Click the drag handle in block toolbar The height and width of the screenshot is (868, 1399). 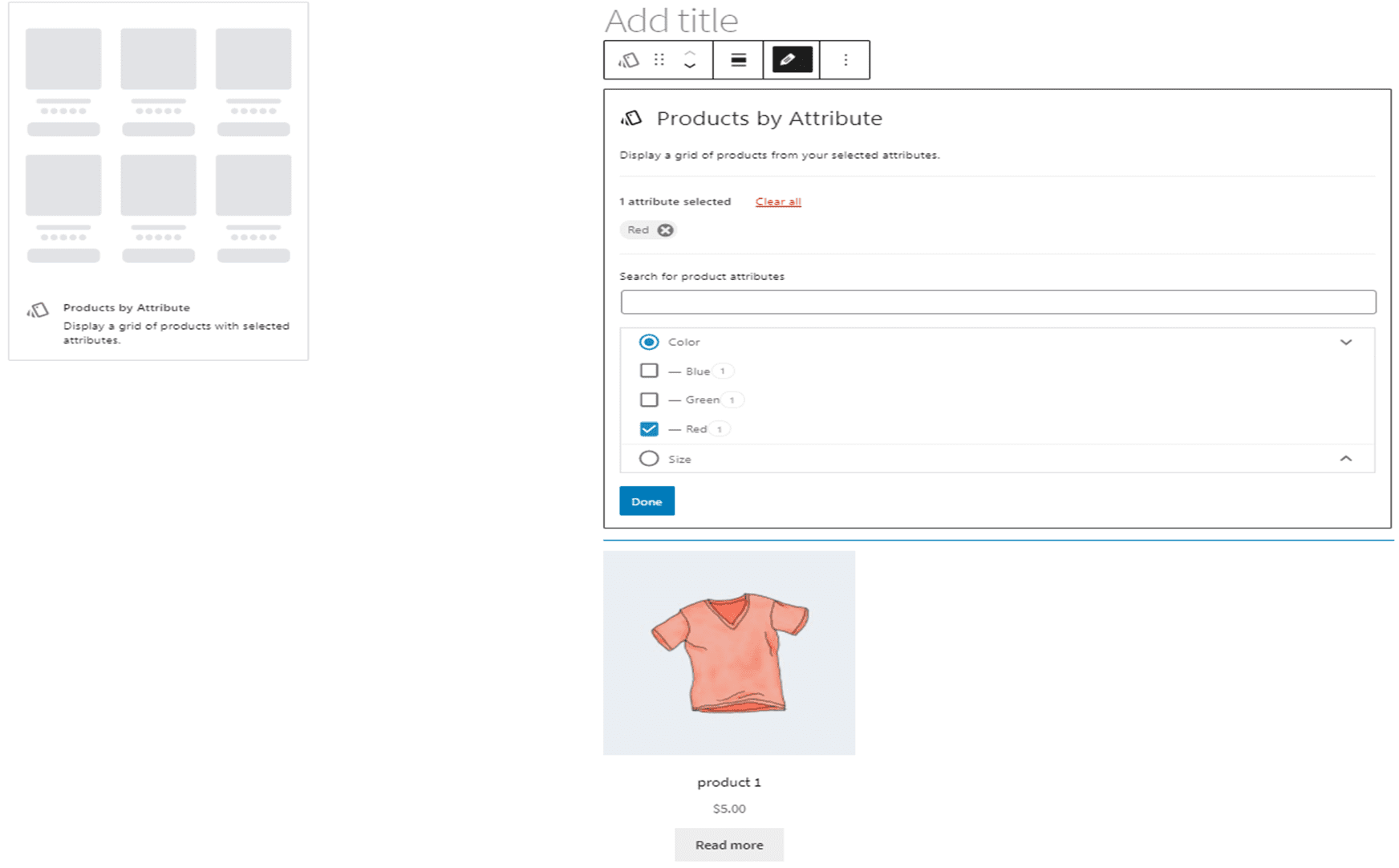point(659,60)
